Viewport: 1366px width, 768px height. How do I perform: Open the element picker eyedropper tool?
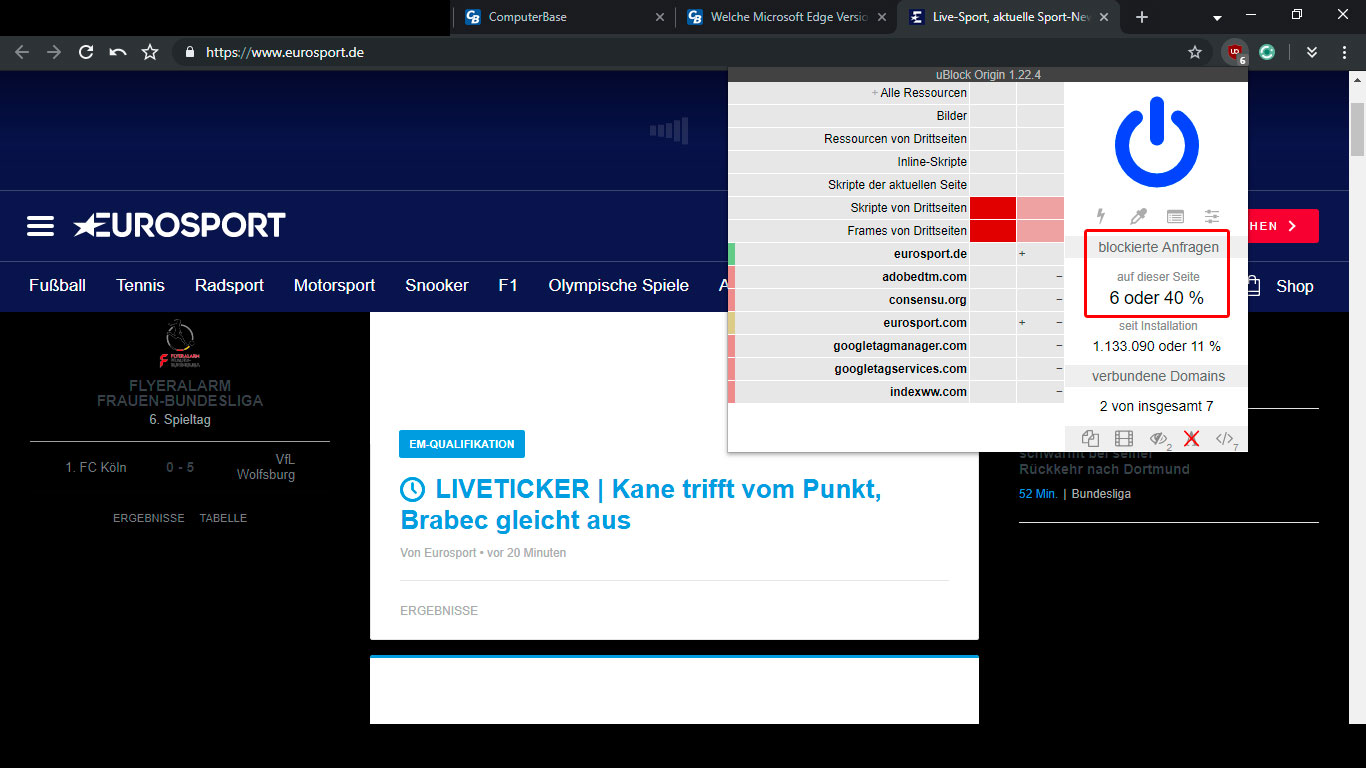1138,216
